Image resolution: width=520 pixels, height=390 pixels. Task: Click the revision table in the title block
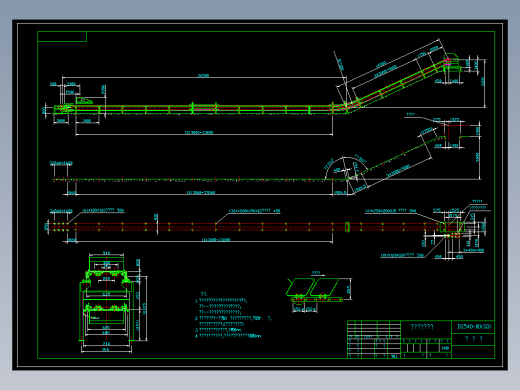374,340
